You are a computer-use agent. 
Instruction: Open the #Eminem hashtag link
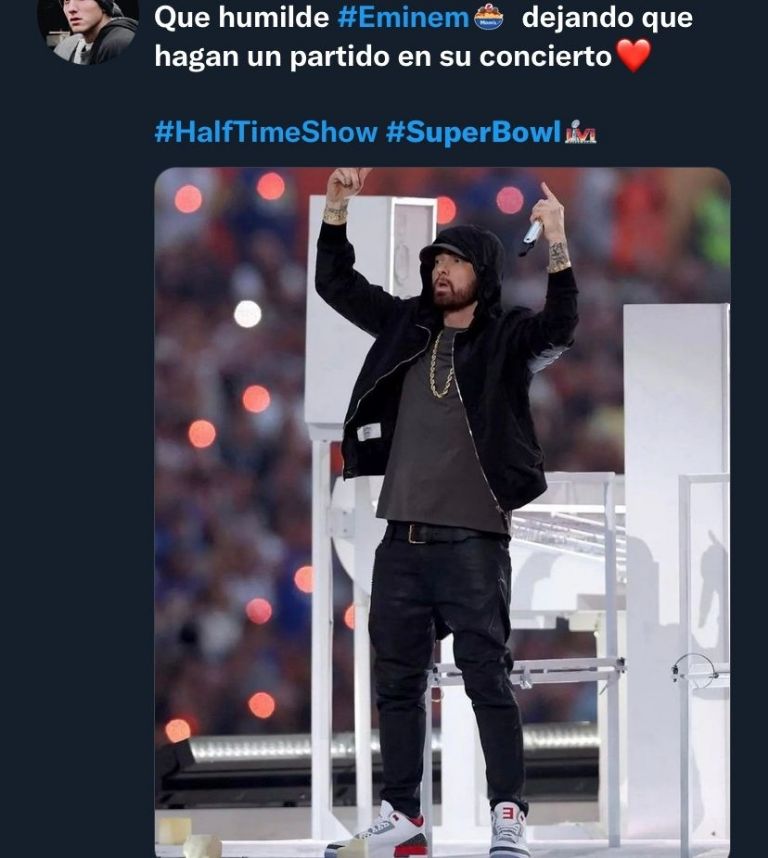(x=403, y=18)
